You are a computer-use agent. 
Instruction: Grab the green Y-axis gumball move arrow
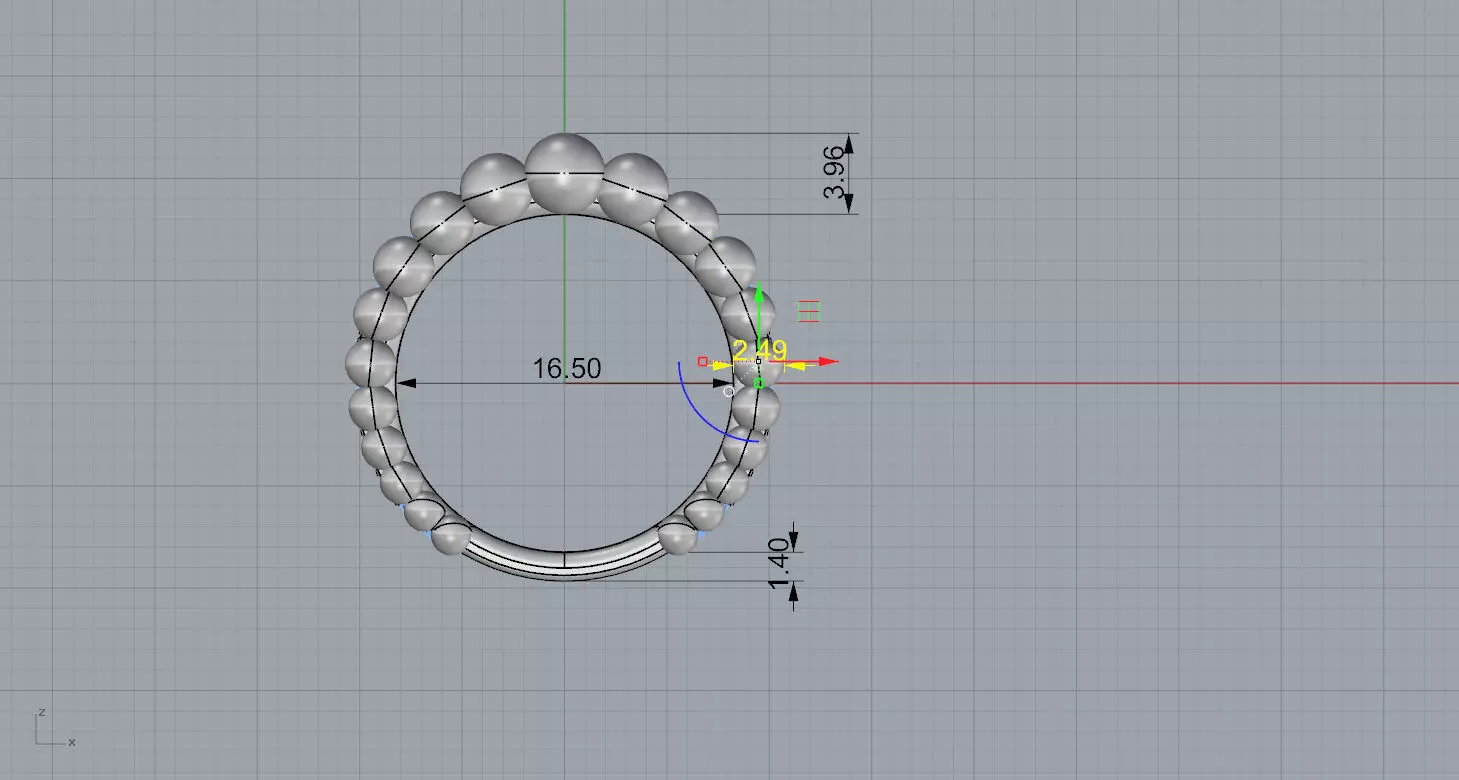point(759,294)
